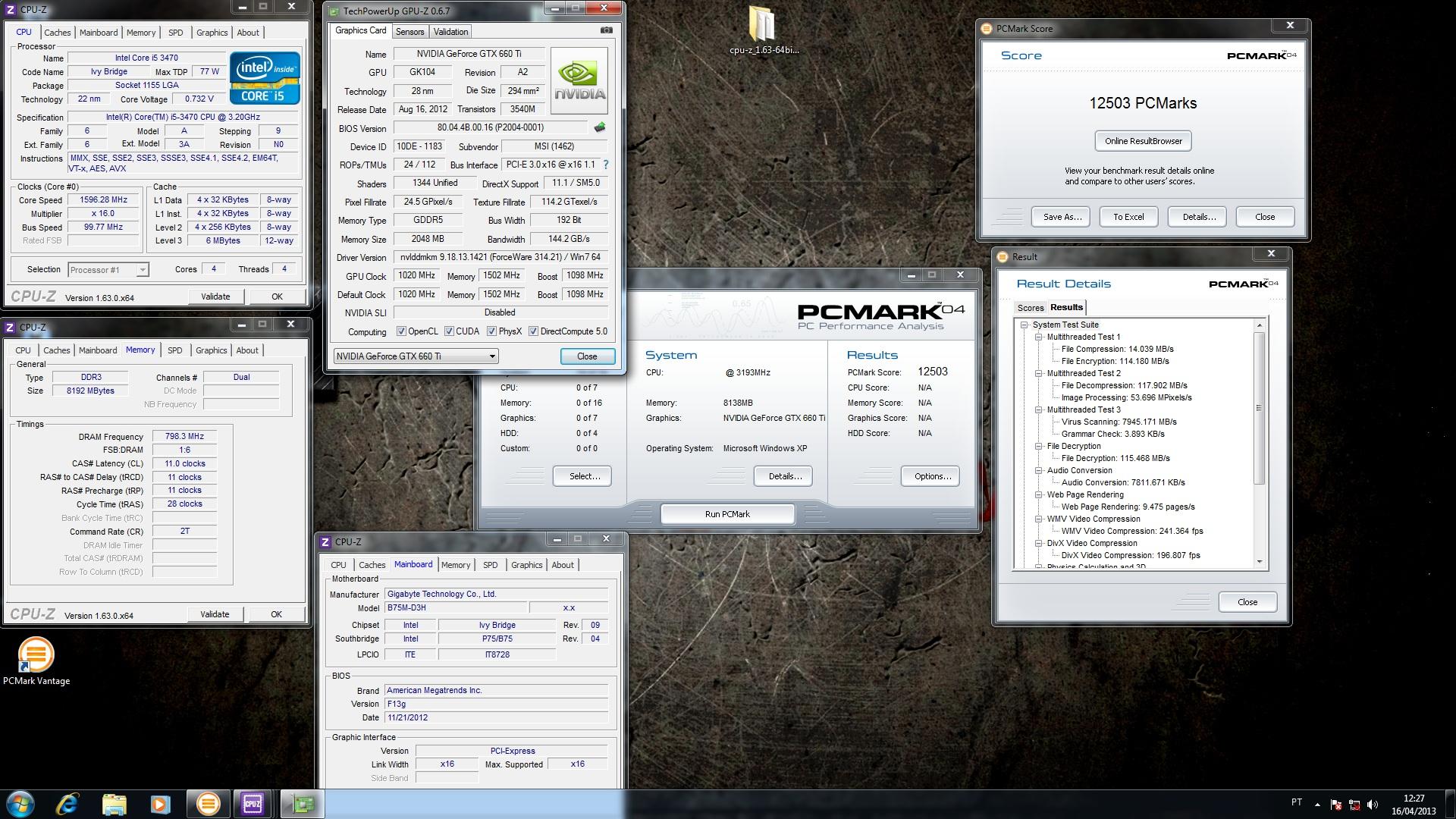
Task: Click the Details button under System in PCMark04
Action: point(783,476)
